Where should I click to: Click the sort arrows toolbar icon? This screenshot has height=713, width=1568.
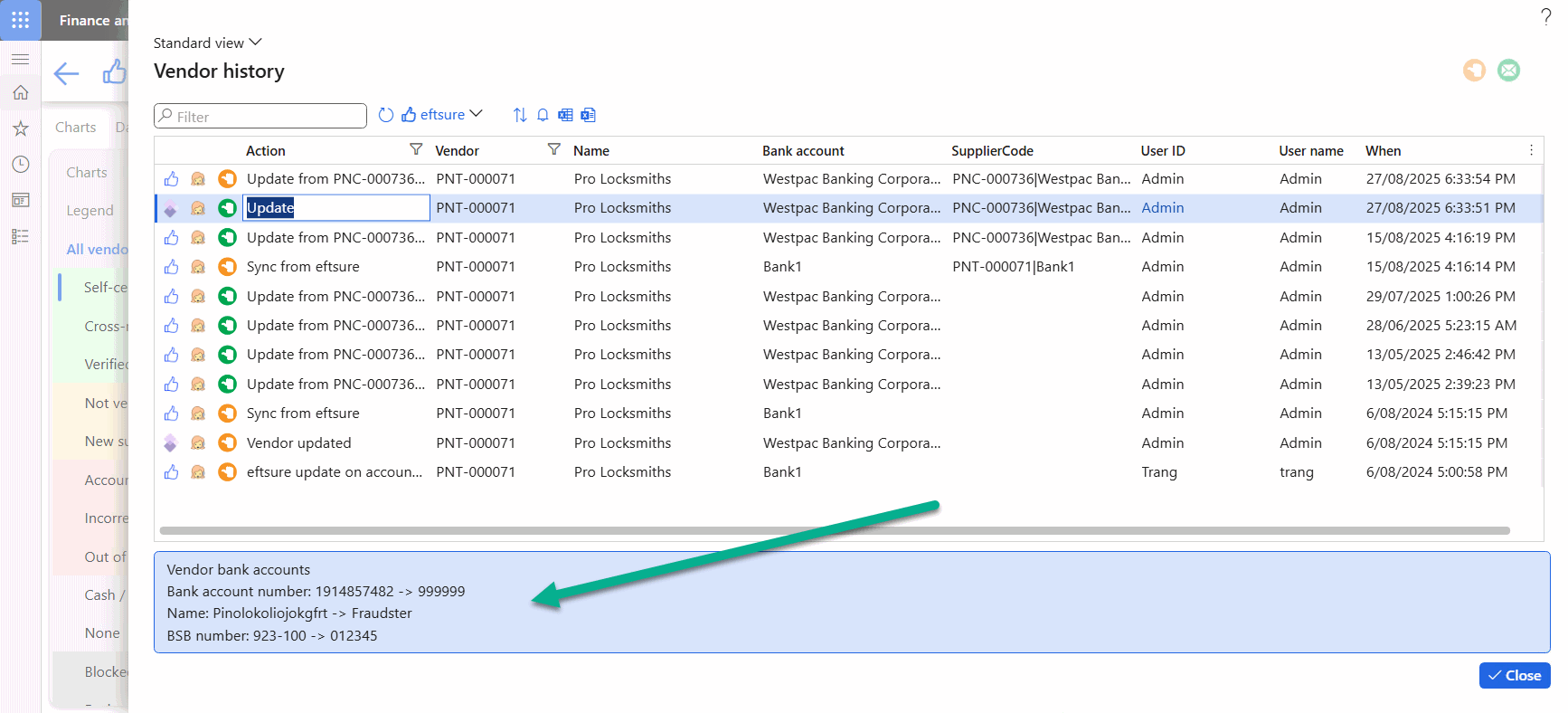[x=520, y=115]
